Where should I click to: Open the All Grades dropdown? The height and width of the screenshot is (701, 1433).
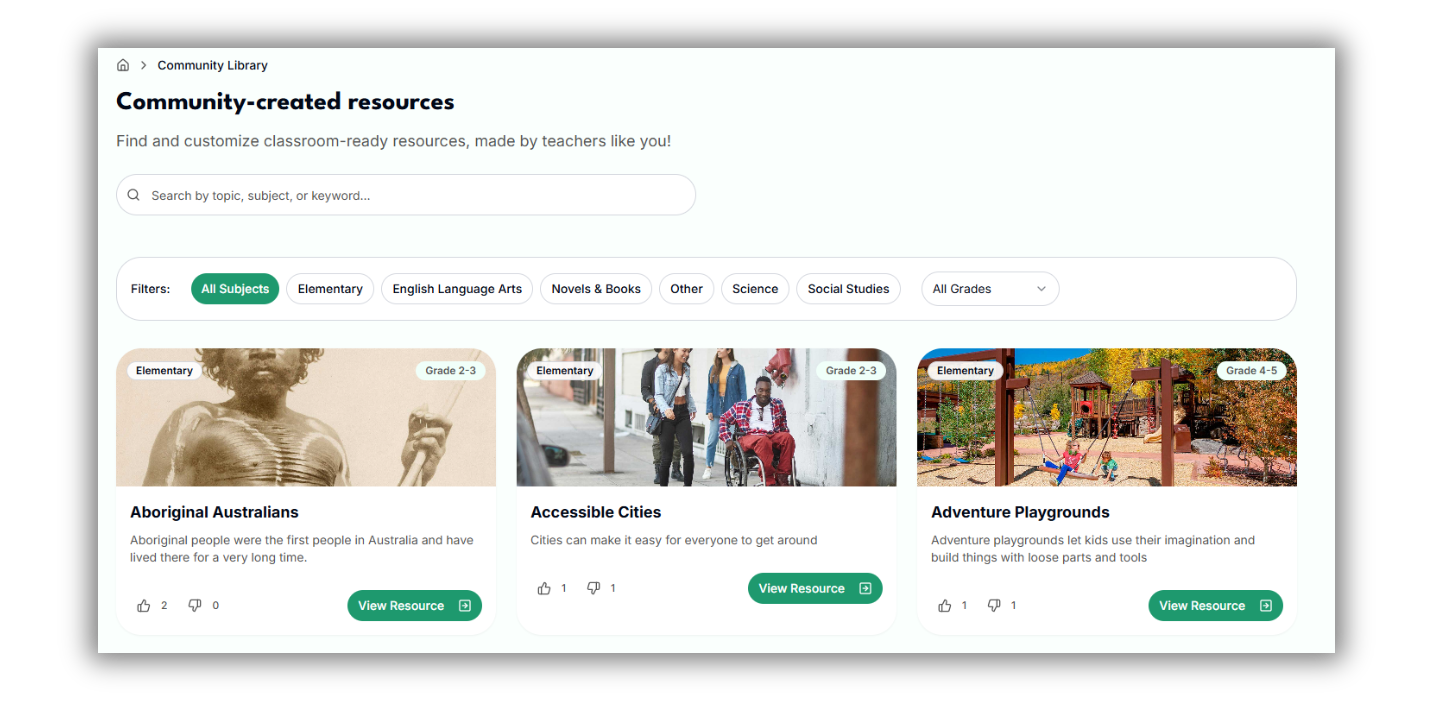click(990, 289)
